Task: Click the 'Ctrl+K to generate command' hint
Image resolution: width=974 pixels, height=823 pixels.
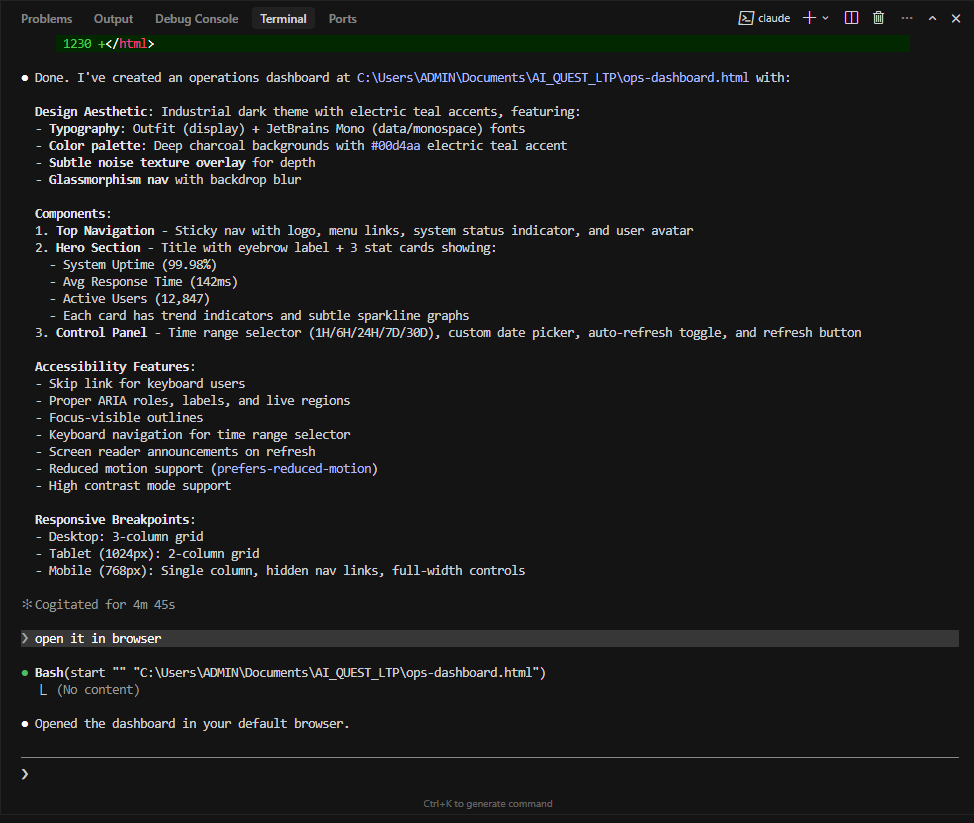Action: pos(487,804)
